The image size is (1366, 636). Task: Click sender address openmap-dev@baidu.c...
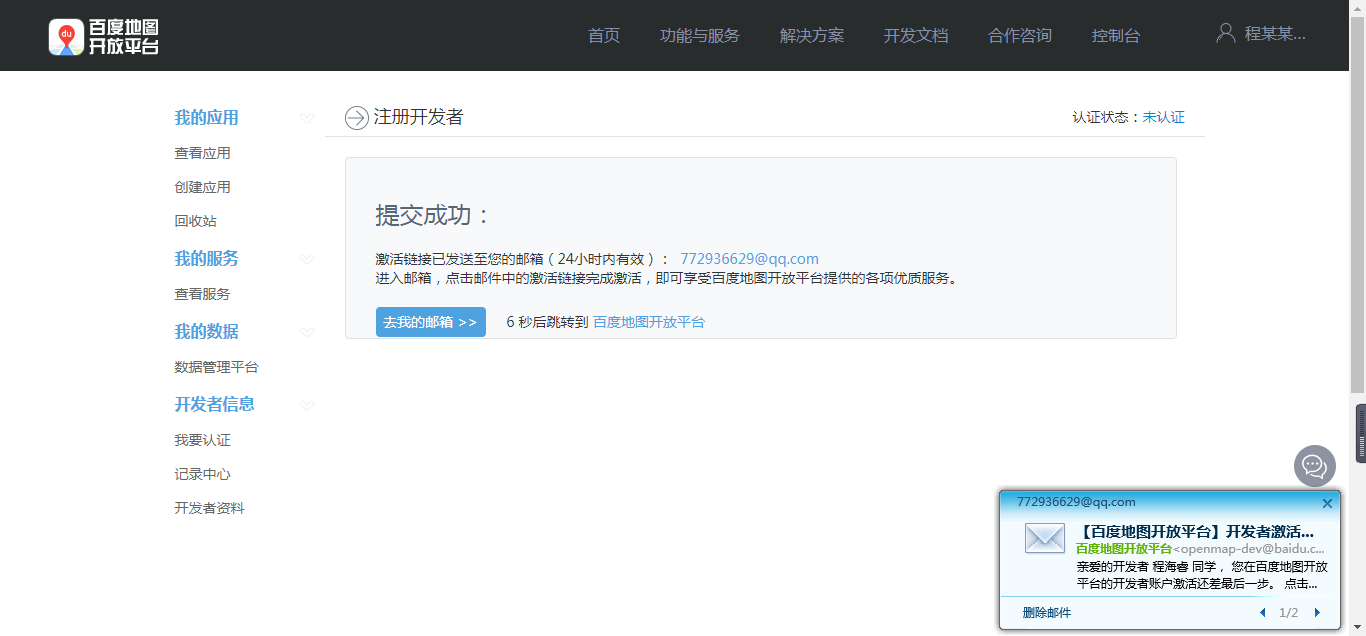click(1249, 549)
